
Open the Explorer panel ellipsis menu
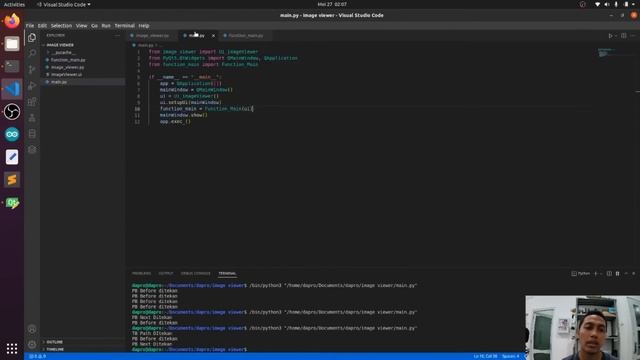pyautogui.click(x=117, y=36)
